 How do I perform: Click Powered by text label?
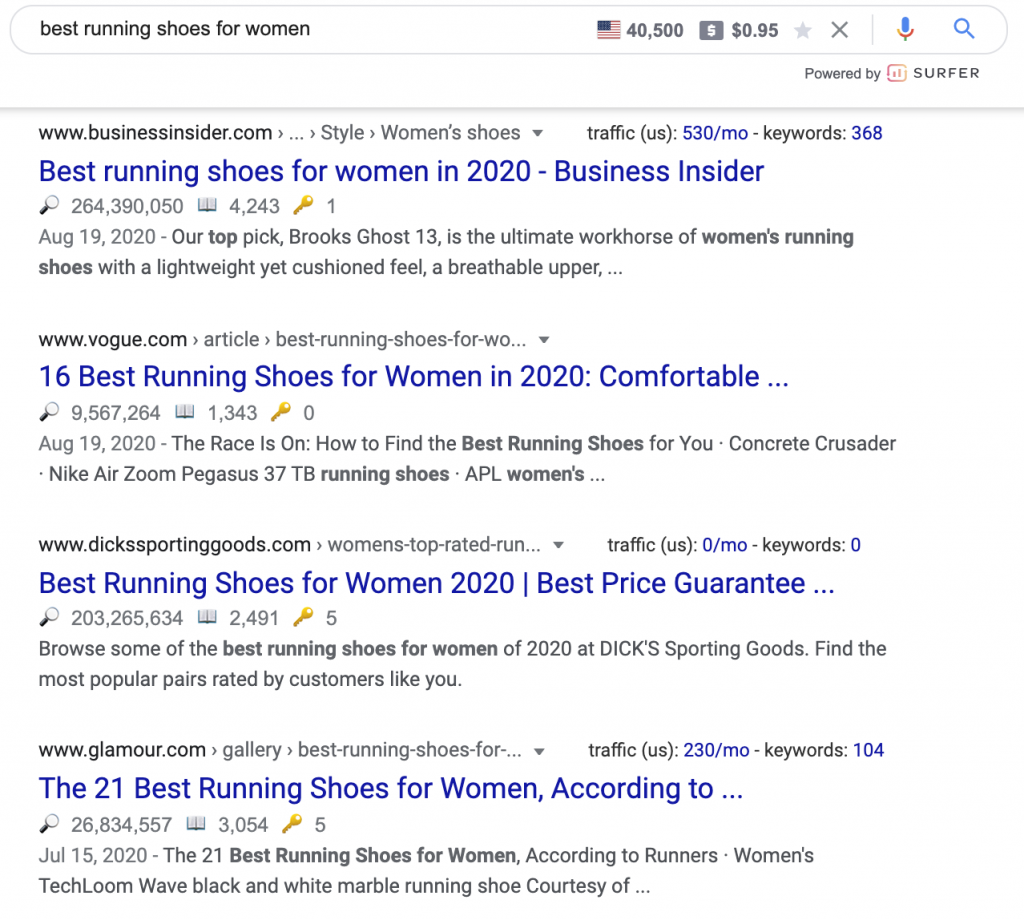click(x=842, y=73)
